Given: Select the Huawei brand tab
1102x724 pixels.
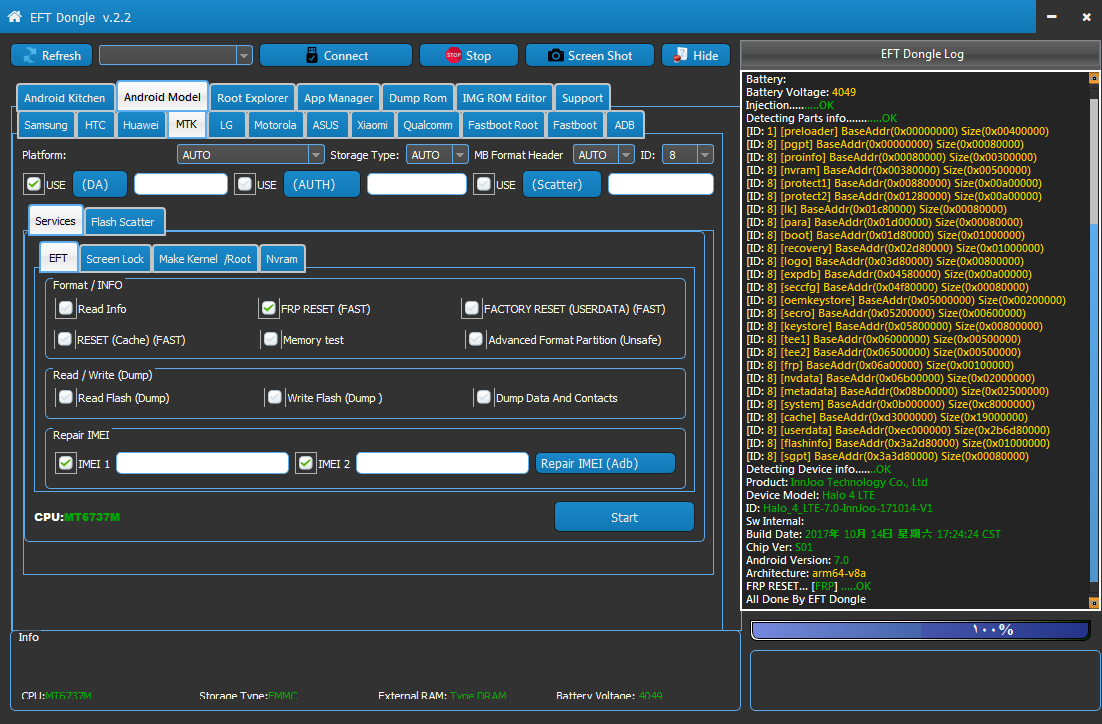Looking at the screenshot, I should (141, 125).
